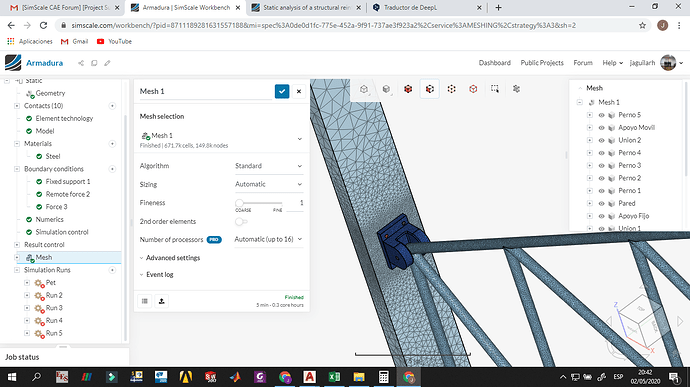This screenshot has height=387, width=690.
Task: Open the mesh table list icon
Action: (145, 301)
